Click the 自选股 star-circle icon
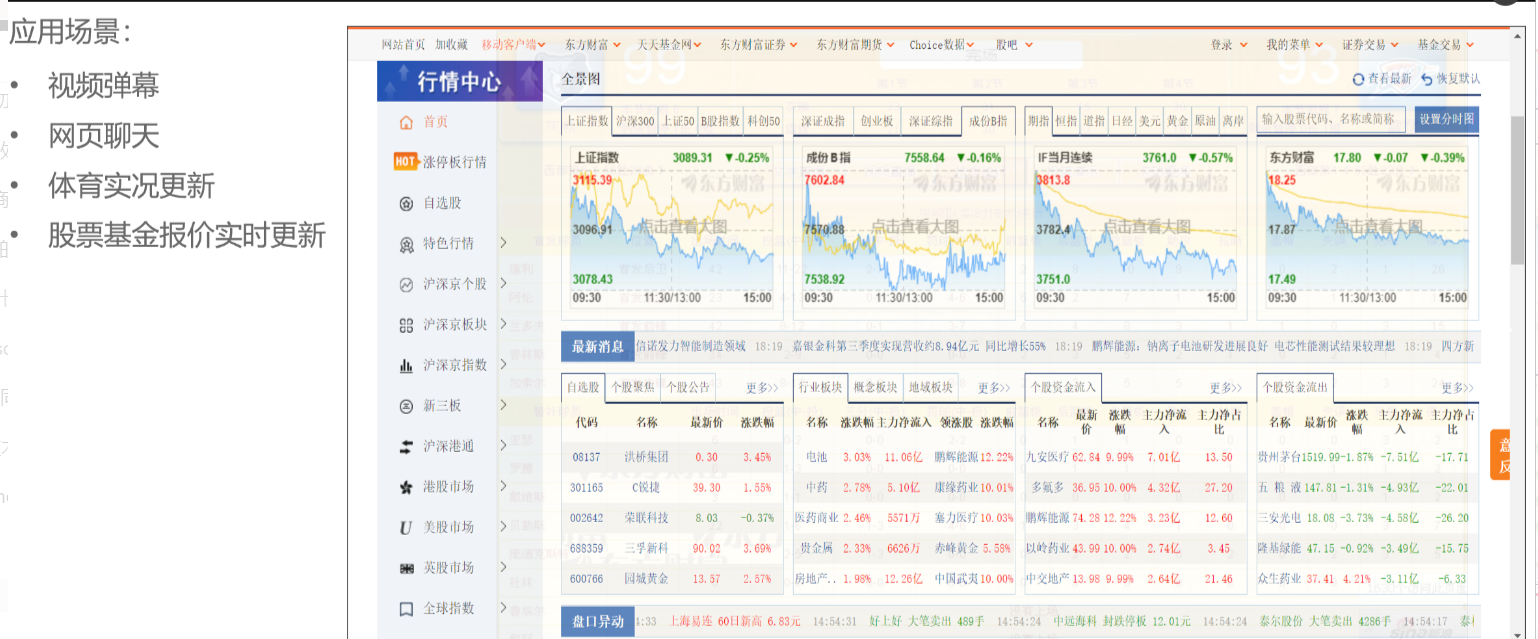This screenshot has width=1538, height=639. coord(406,203)
